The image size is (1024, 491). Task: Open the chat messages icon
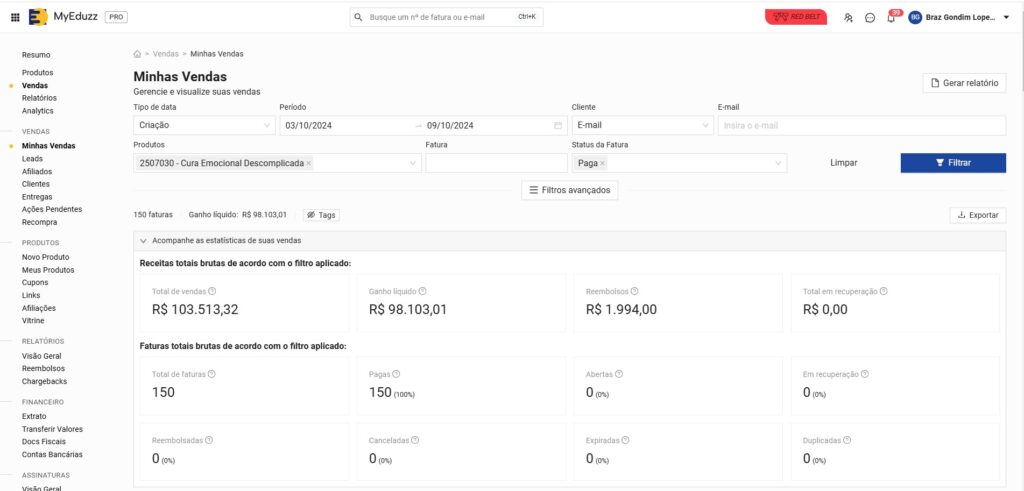pos(870,18)
